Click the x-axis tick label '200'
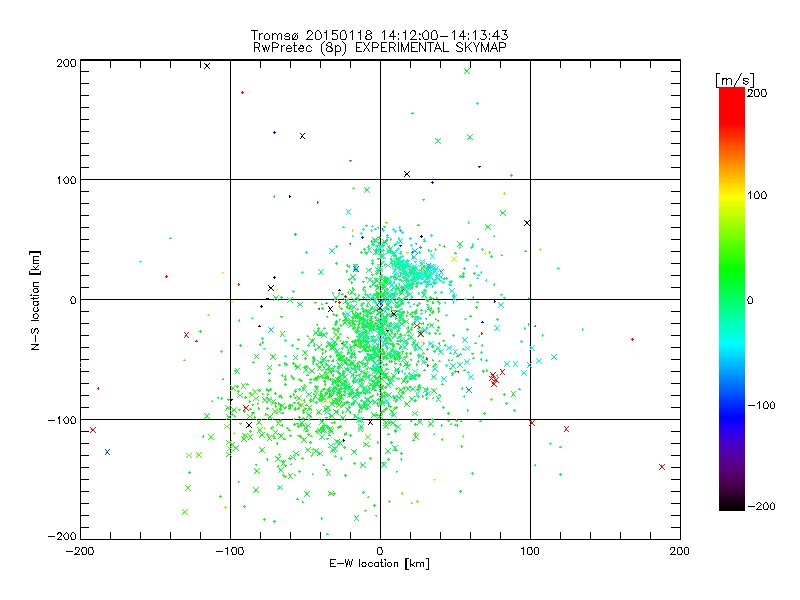 point(680,551)
